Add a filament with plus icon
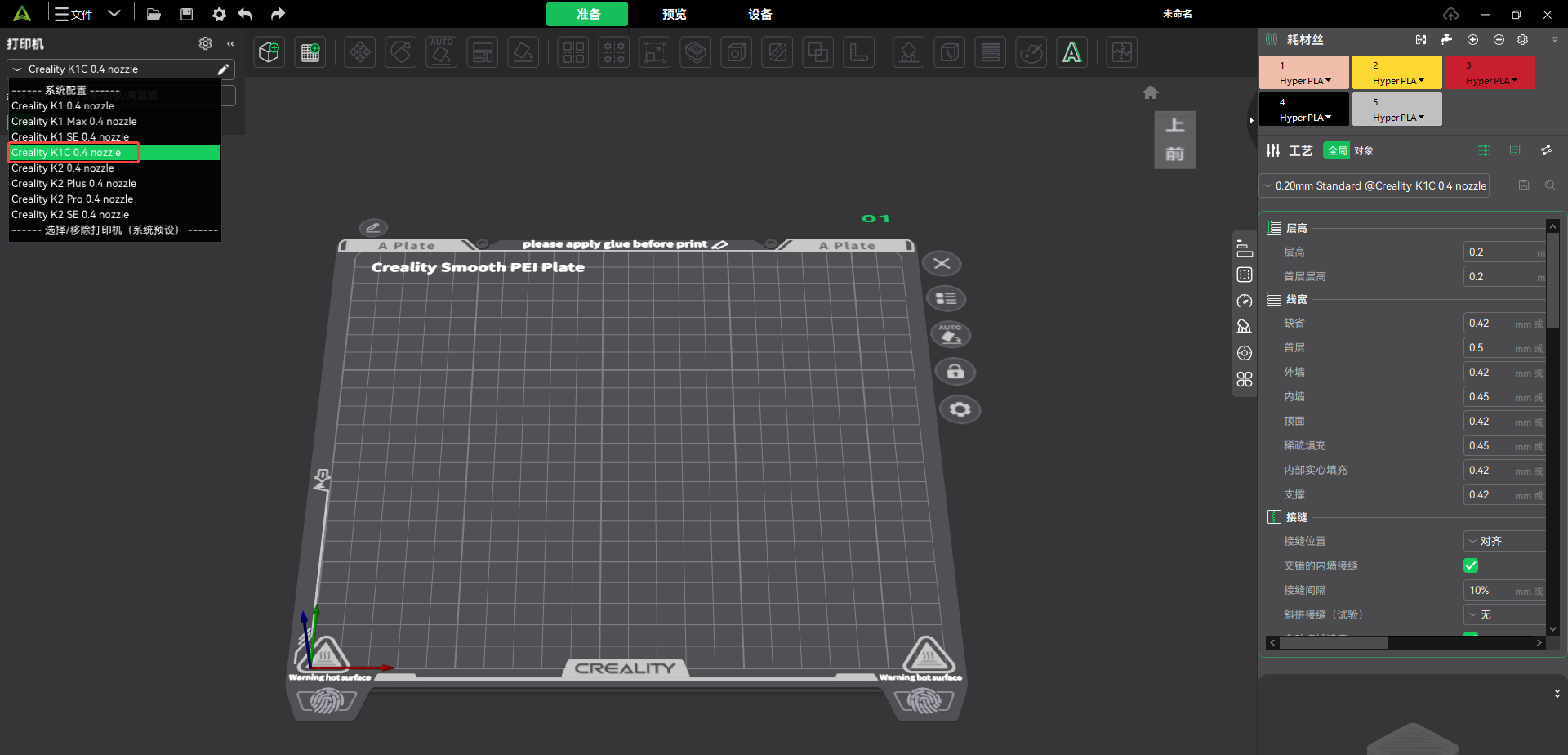This screenshot has height=755, width=1568. 1472,39
